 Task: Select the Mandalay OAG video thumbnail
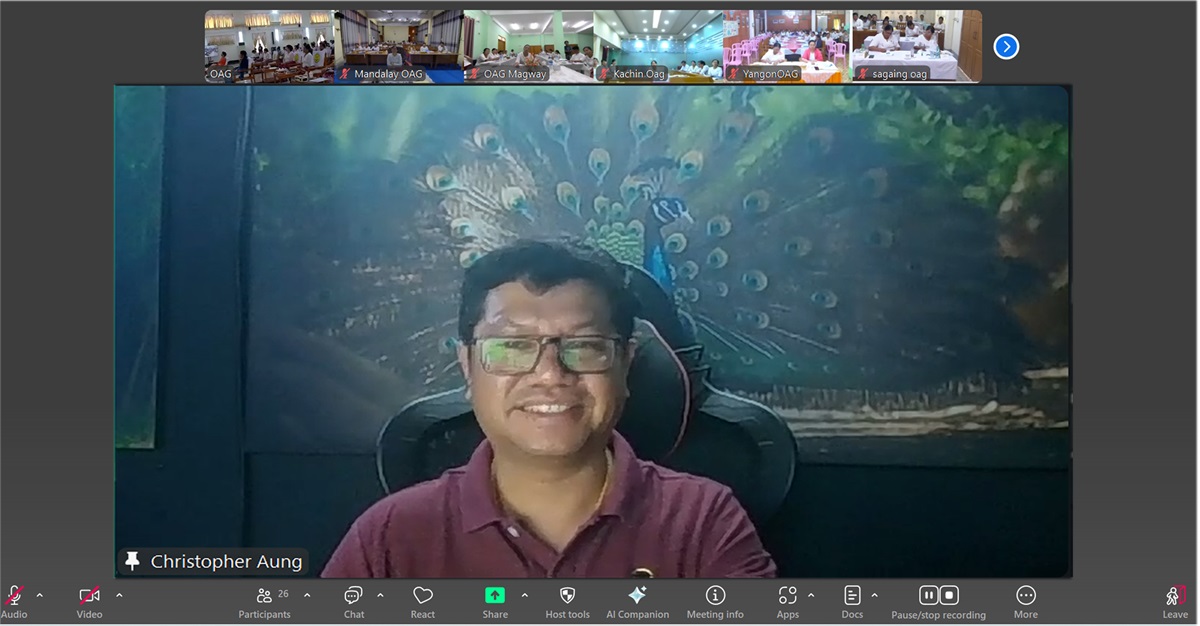pyautogui.click(x=398, y=46)
